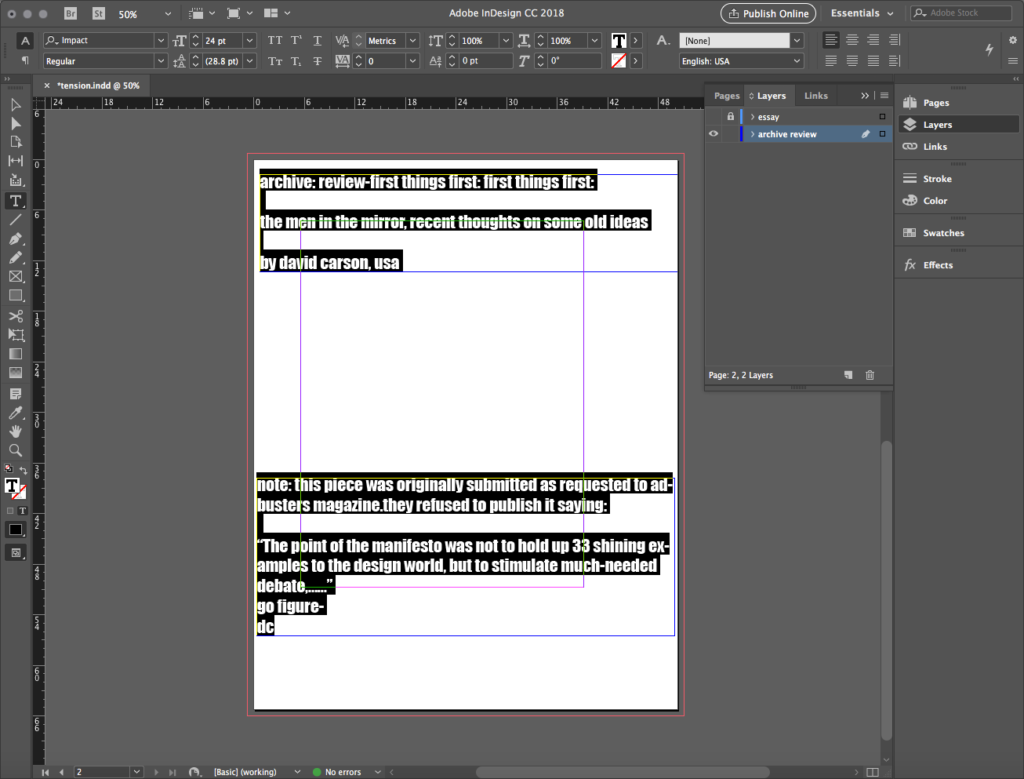Delete selected layer with trash icon
This screenshot has height=779, width=1024.
[869, 375]
